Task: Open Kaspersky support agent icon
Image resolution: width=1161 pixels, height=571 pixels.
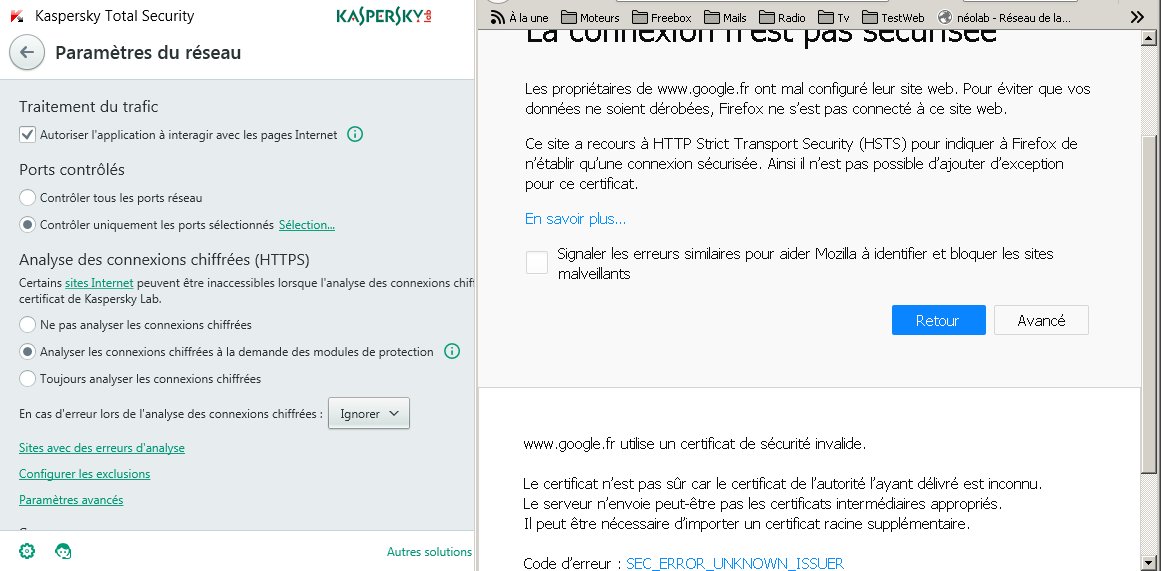Action: click(x=64, y=551)
